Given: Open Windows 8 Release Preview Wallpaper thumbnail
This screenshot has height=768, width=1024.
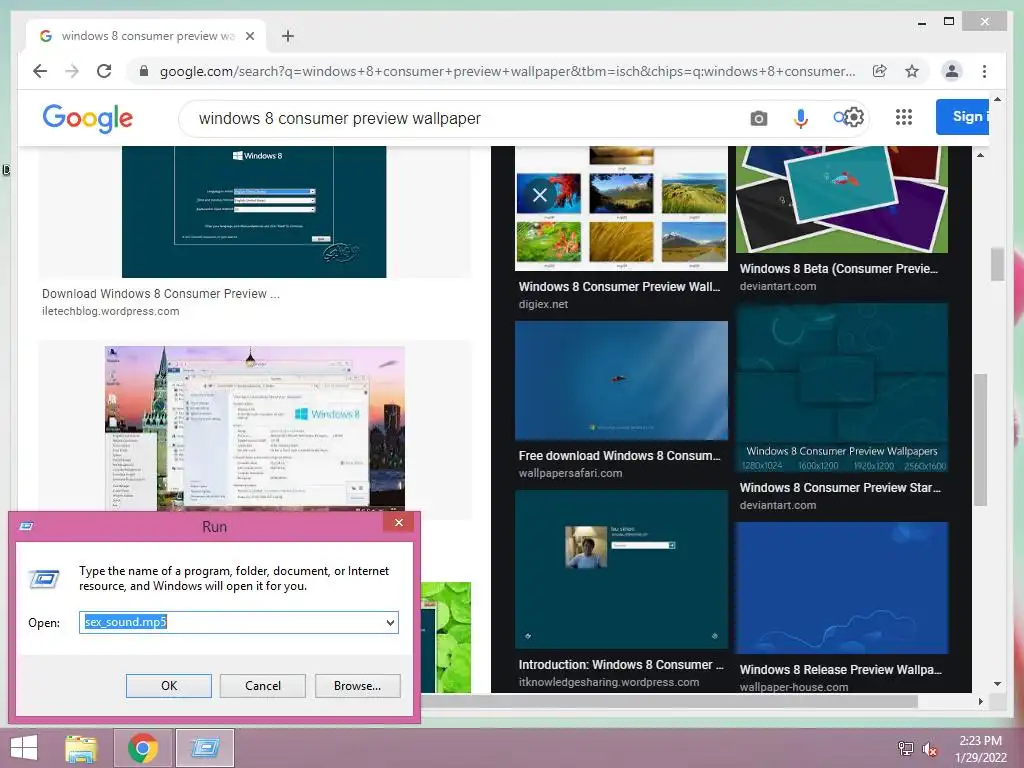Looking at the screenshot, I should pyautogui.click(x=842, y=588).
